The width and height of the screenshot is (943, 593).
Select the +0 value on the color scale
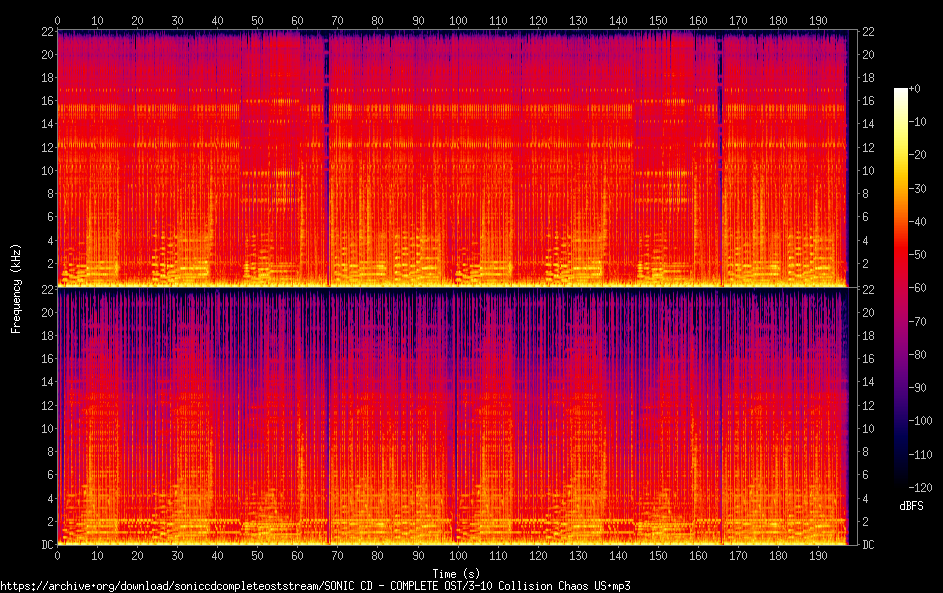[914, 89]
